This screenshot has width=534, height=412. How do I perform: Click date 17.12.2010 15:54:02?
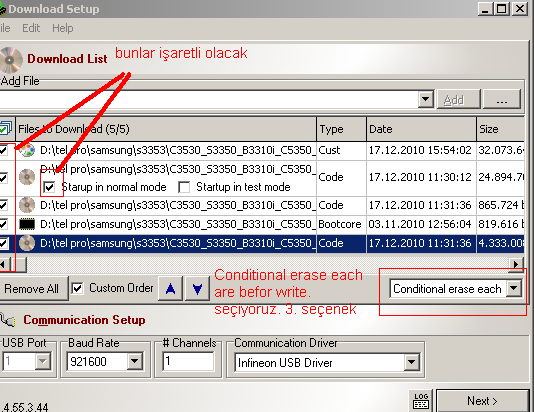pos(420,150)
